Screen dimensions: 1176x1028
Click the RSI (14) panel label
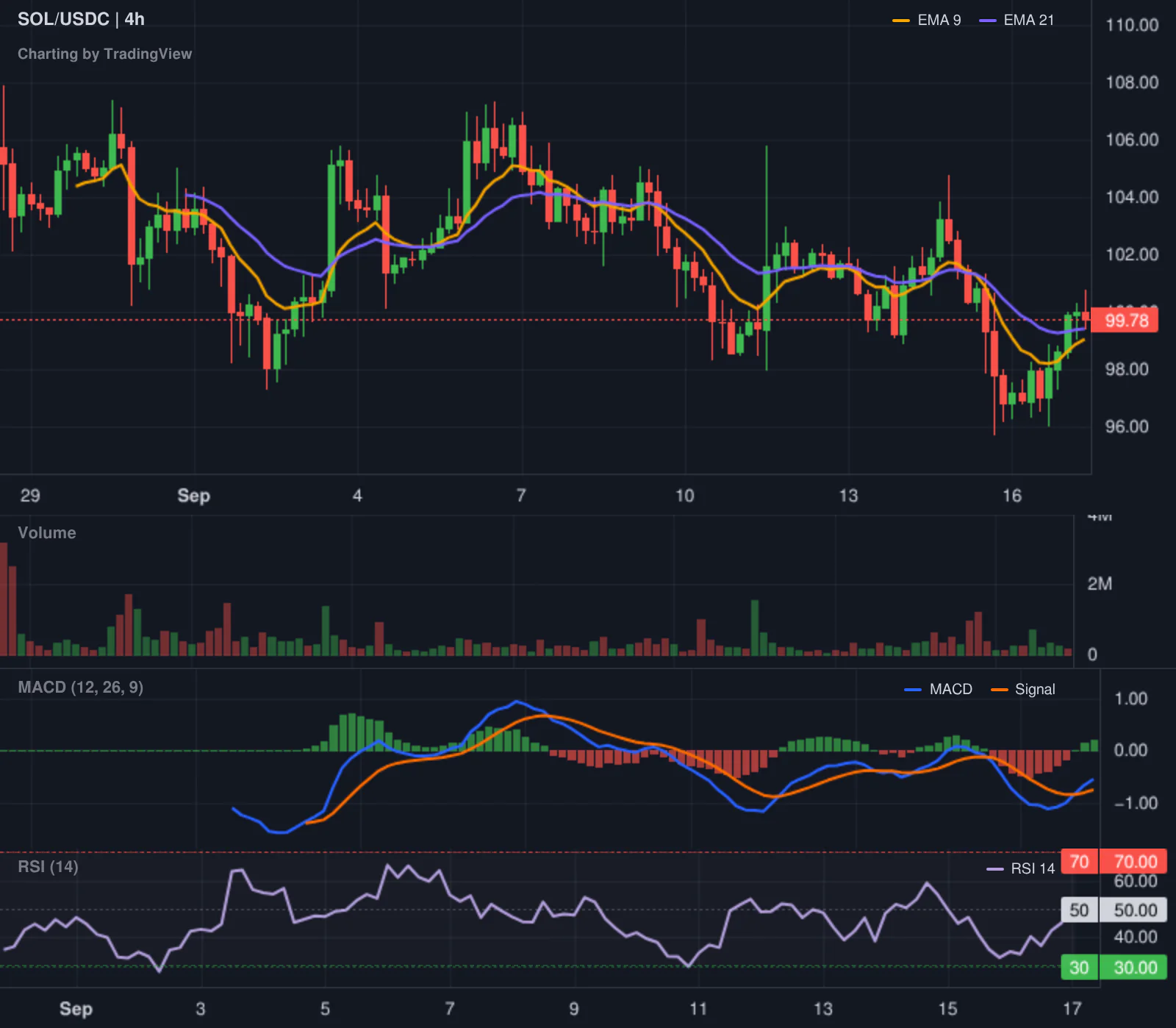pos(48,867)
